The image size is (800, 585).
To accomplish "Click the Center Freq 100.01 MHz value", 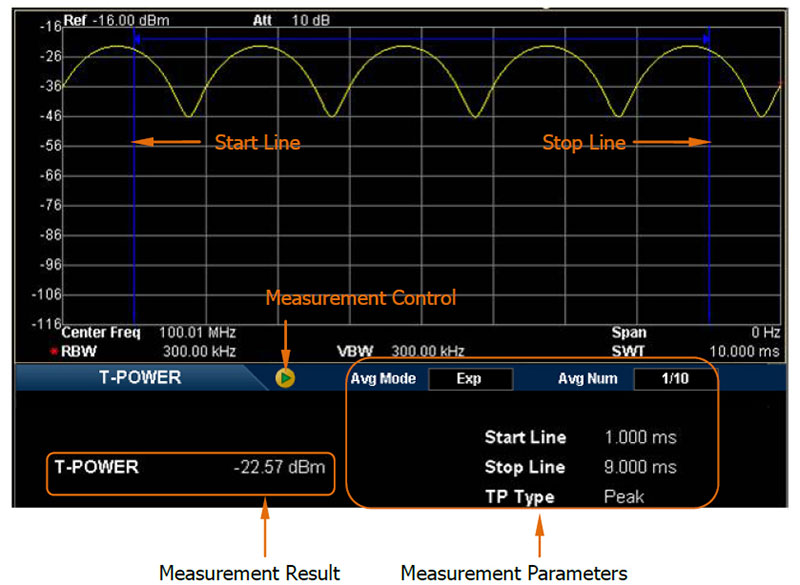I will (x=197, y=333).
